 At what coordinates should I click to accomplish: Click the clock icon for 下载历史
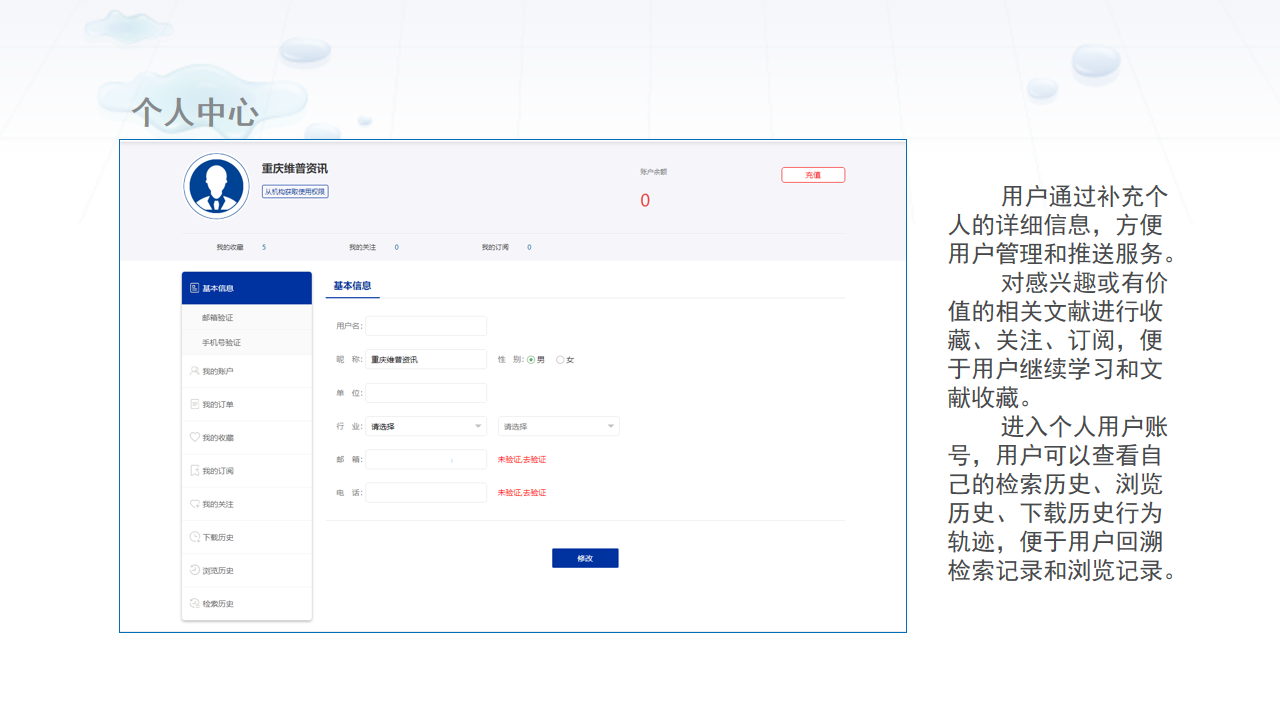(194, 537)
